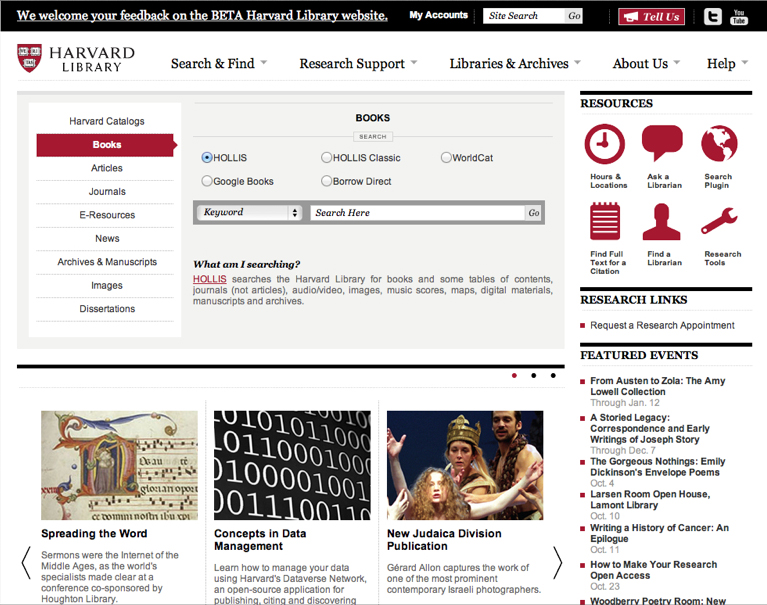The image size is (767, 605).
Task: Switch to the Dissertations catalog tab
Action: pyautogui.click(x=107, y=309)
